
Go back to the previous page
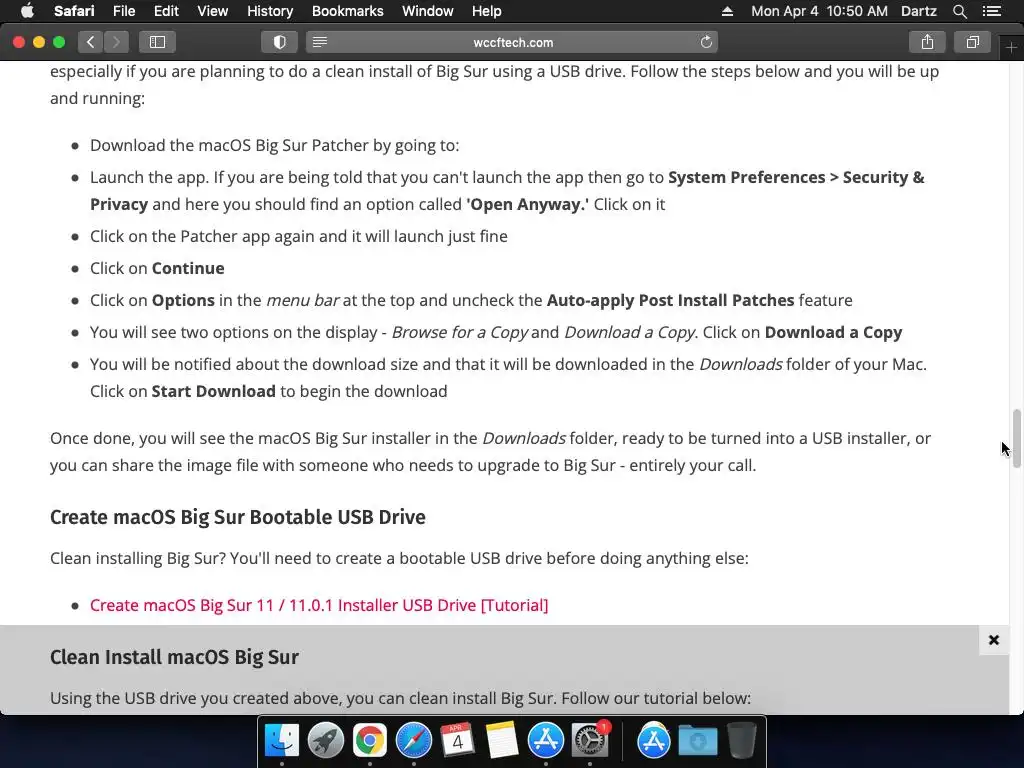[x=91, y=42]
